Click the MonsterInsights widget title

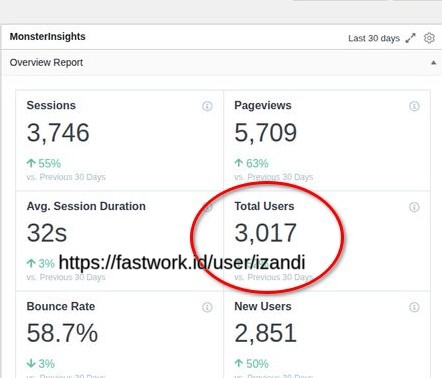tap(48, 36)
